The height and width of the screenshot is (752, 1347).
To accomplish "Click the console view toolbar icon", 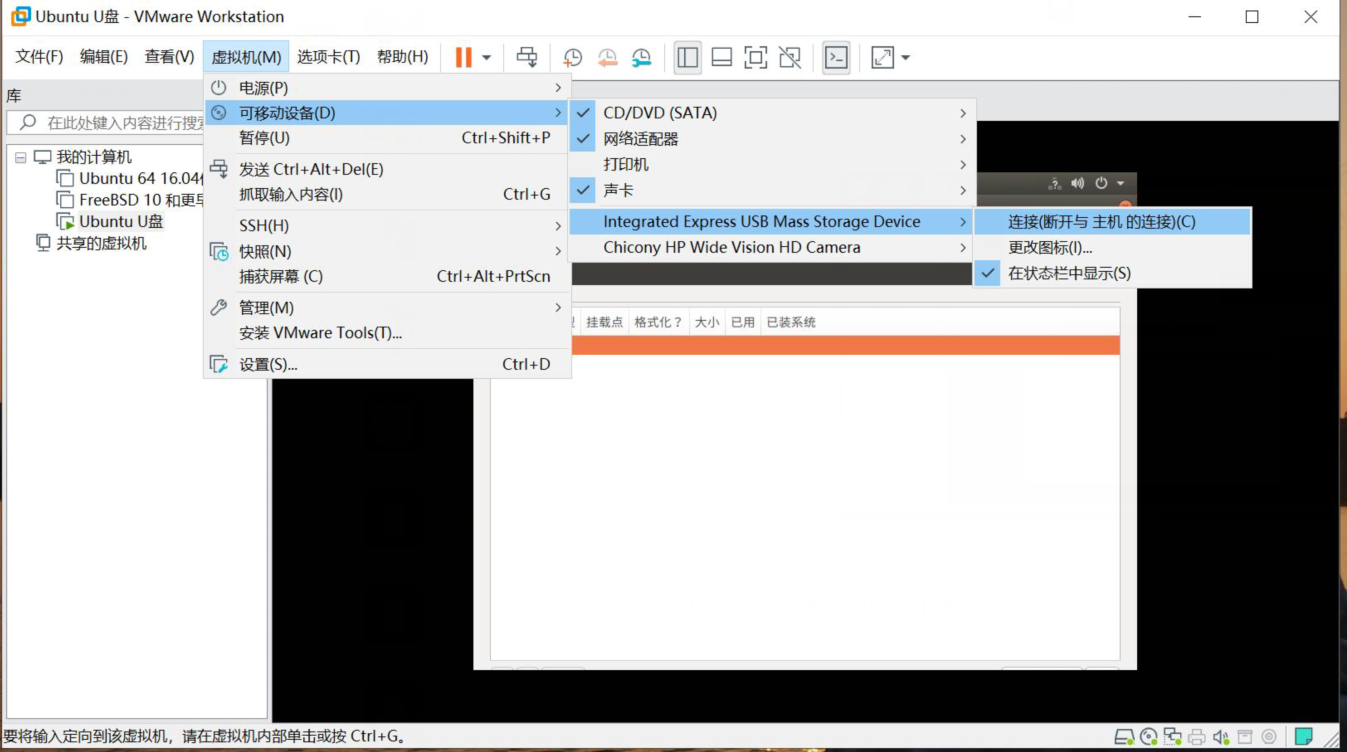I will coord(836,57).
